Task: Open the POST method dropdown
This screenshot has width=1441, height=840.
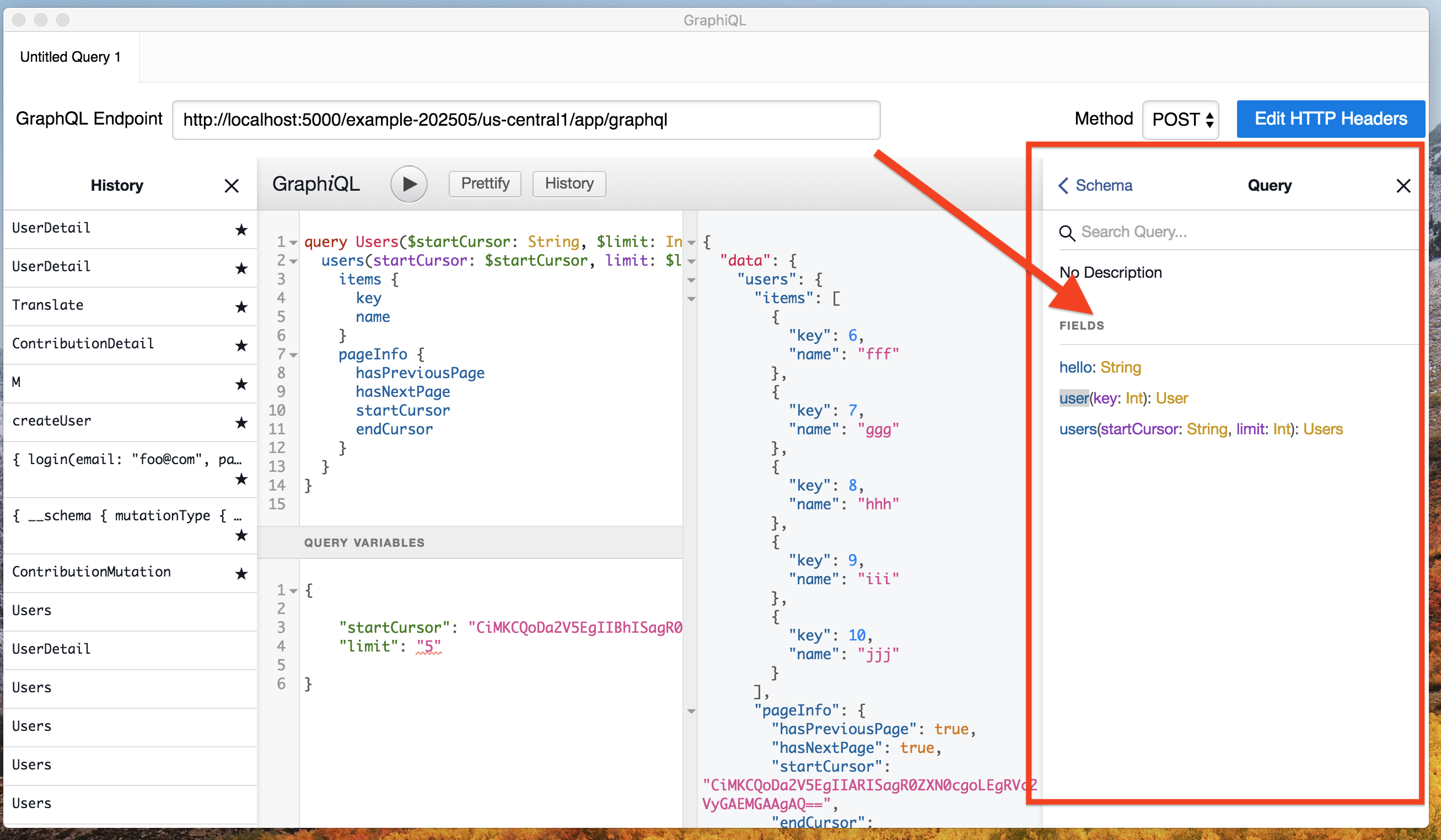Action: (x=1181, y=120)
